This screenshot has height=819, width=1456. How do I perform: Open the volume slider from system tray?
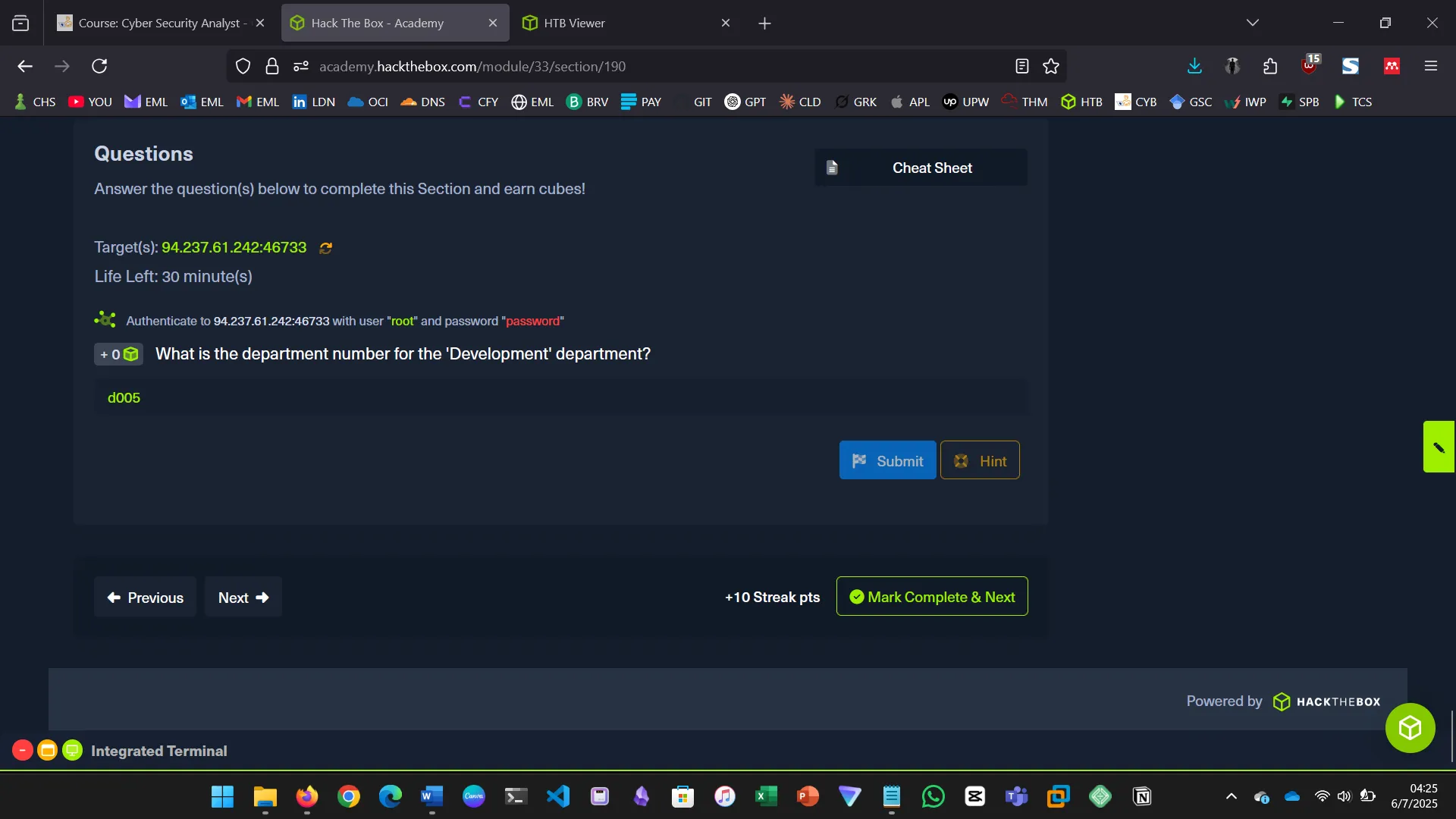[1344, 796]
